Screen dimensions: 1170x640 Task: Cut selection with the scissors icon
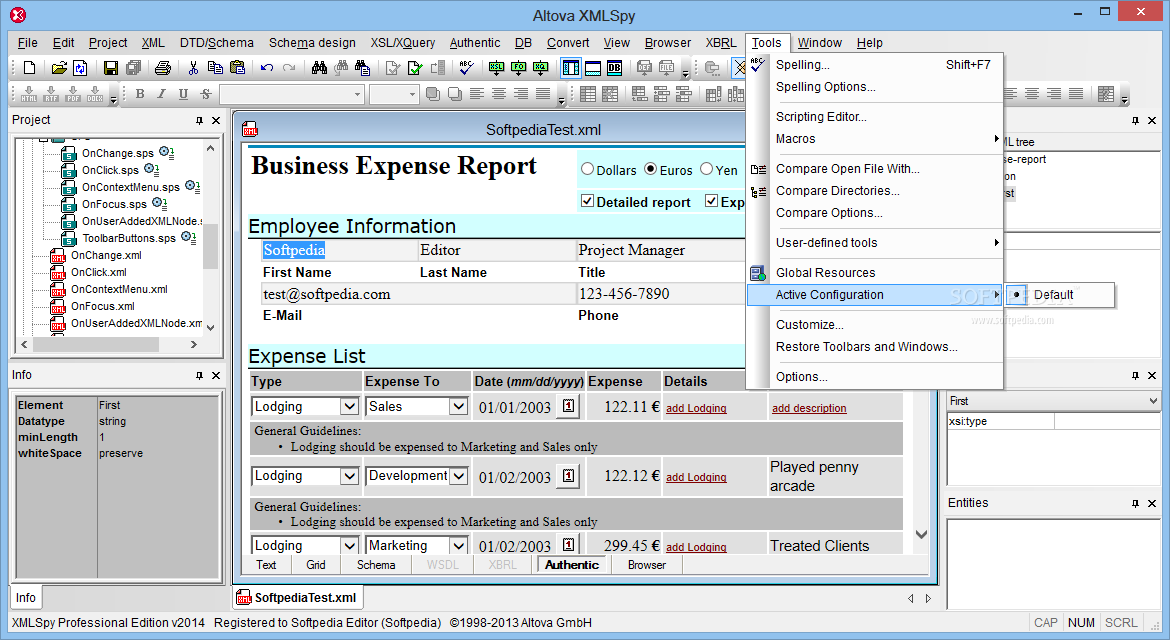[x=193, y=69]
